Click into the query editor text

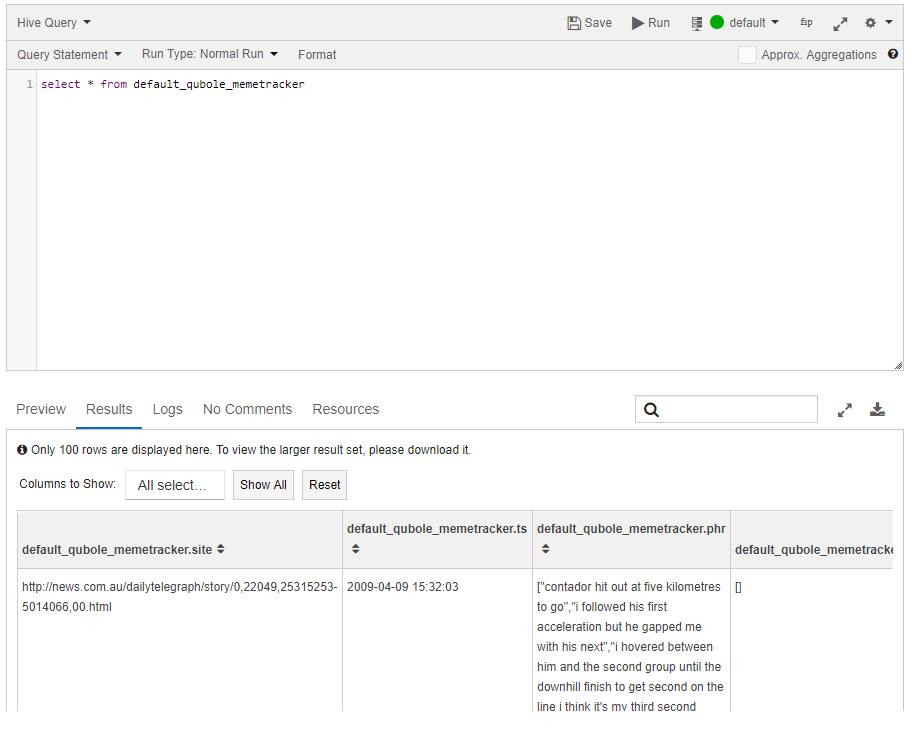172,84
